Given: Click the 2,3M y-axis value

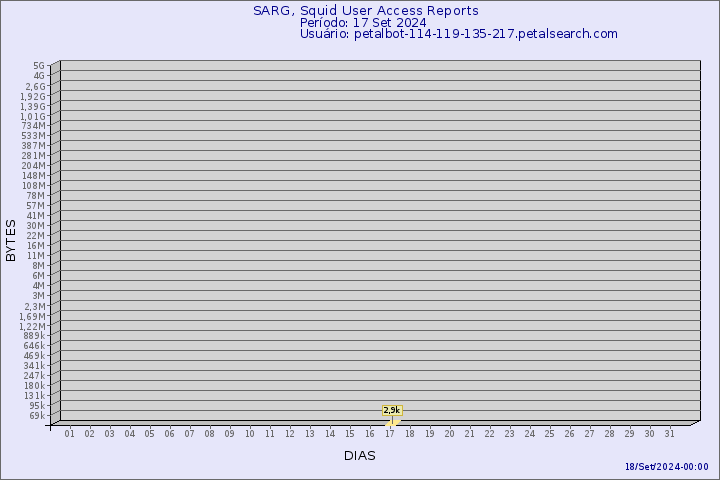Looking at the screenshot, I should click(35, 306).
